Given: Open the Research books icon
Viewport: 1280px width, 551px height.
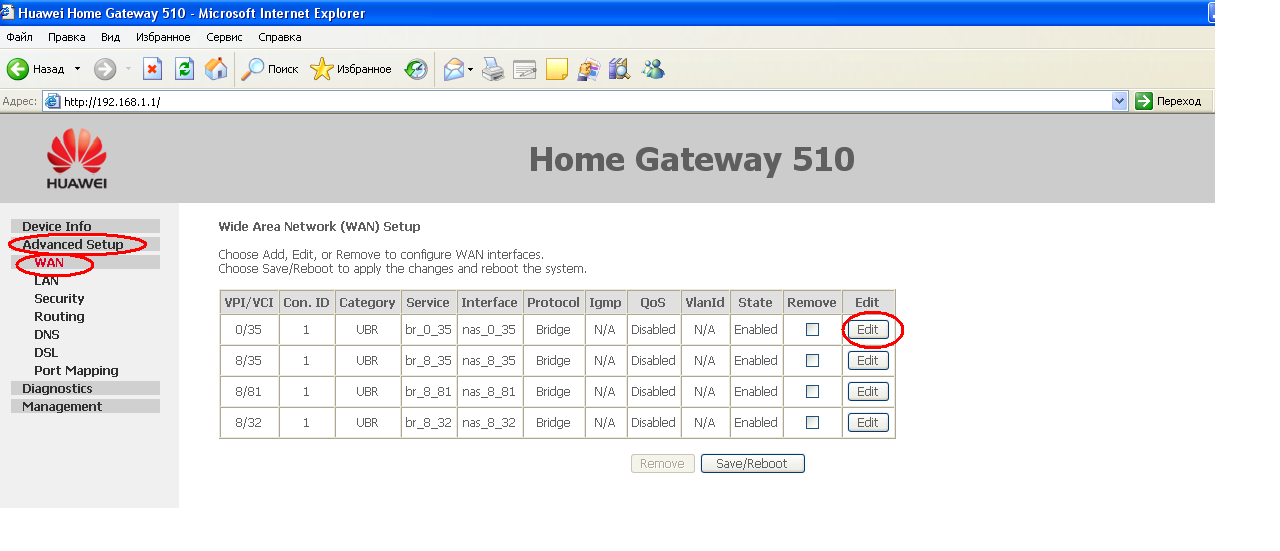Looking at the screenshot, I should point(620,69).
